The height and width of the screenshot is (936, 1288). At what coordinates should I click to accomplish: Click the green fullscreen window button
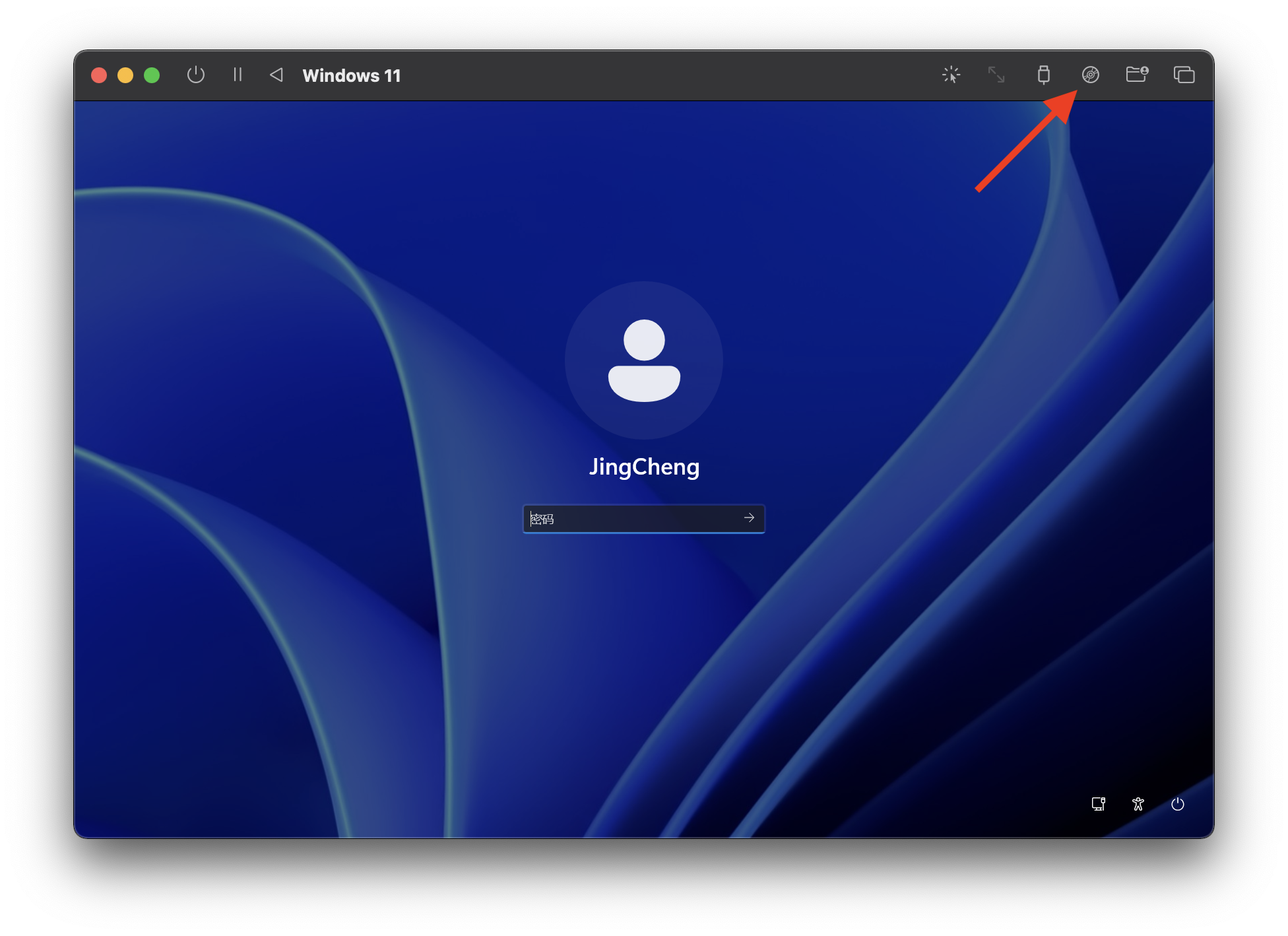[x=152, y=75]
